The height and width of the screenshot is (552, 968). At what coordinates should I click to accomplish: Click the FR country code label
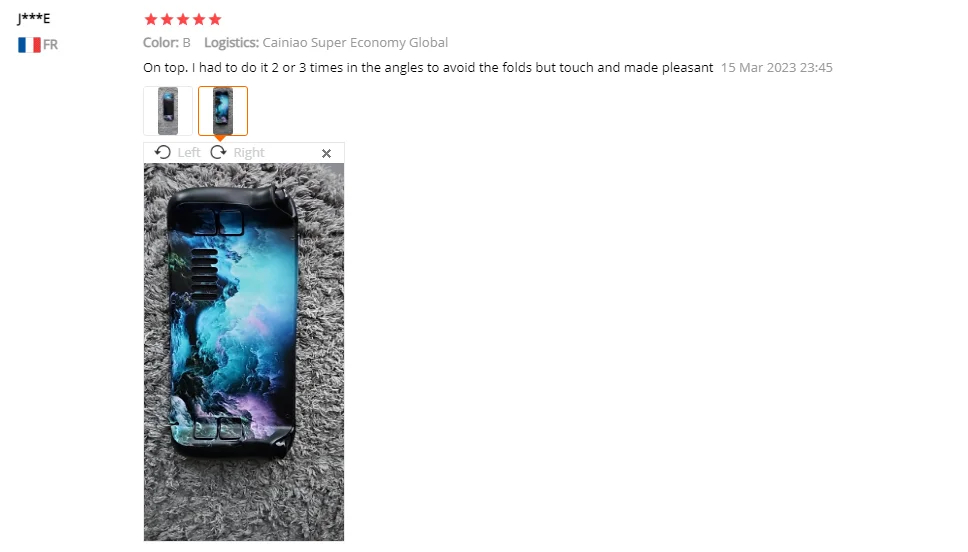pos(51,44)
